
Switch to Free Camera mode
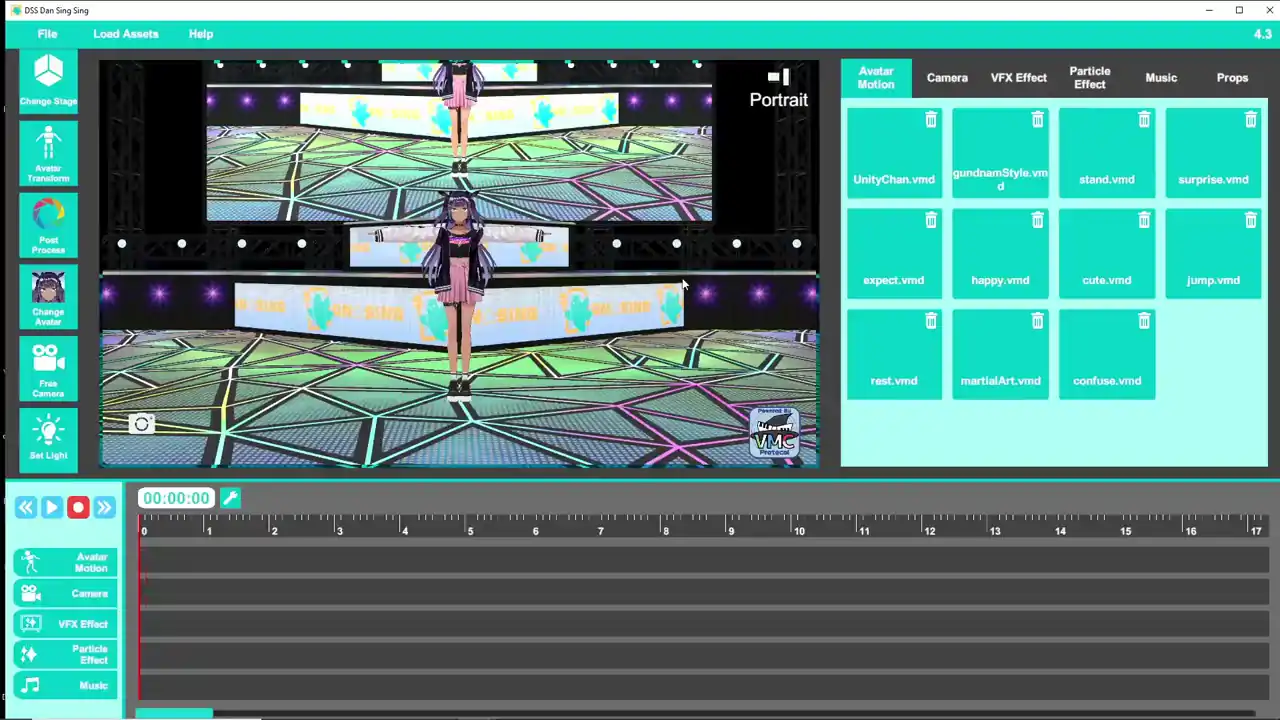48,369
